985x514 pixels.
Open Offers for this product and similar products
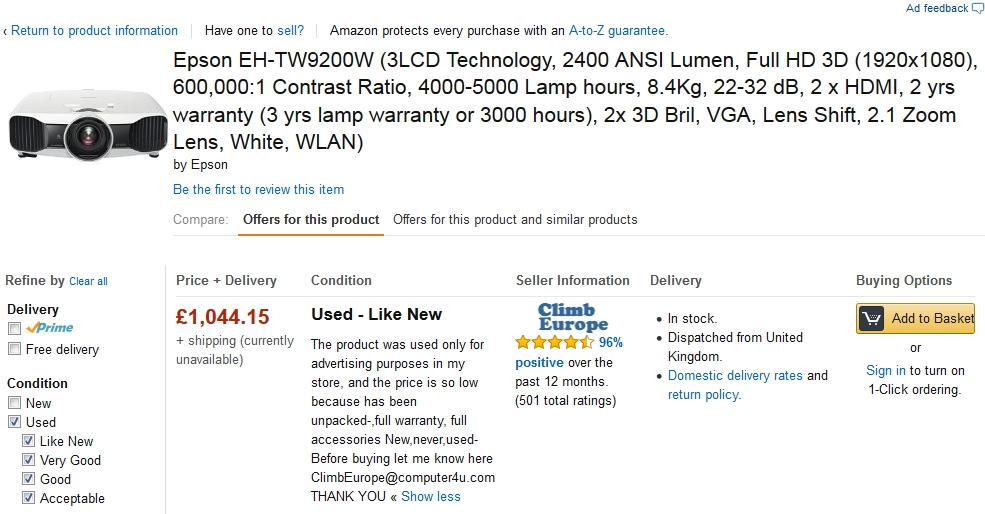pos(515,220)
